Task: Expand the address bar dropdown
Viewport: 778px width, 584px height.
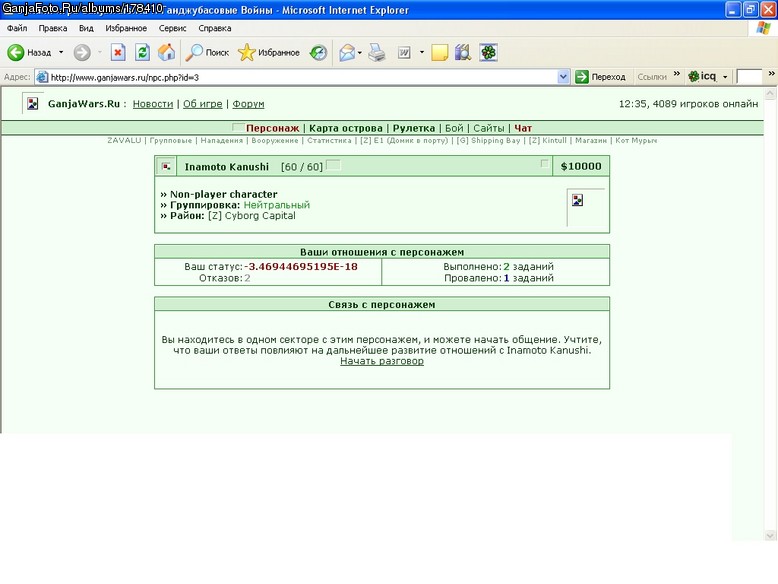Action: coord(563,77)
